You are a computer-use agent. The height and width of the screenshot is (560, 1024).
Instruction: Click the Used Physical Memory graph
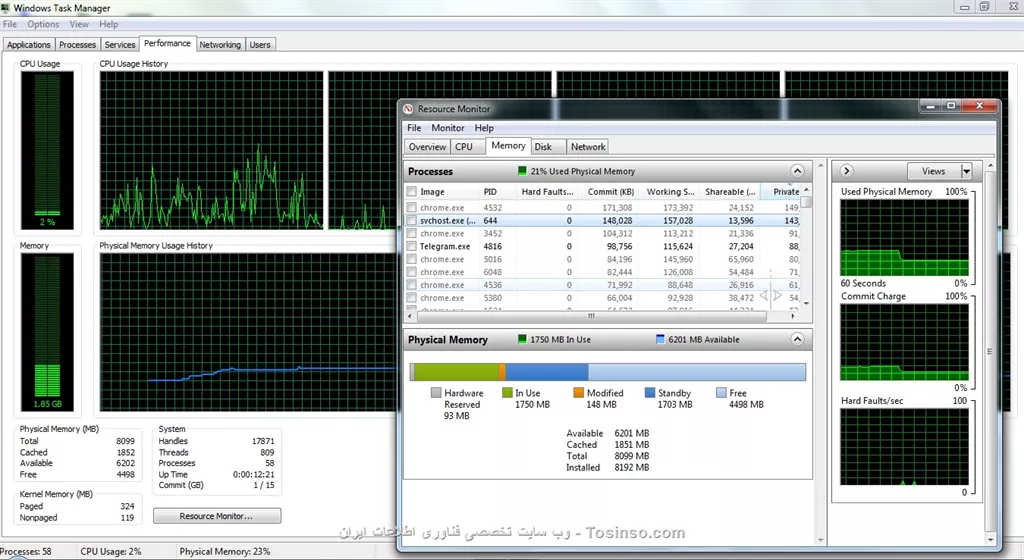click(904, 238)
